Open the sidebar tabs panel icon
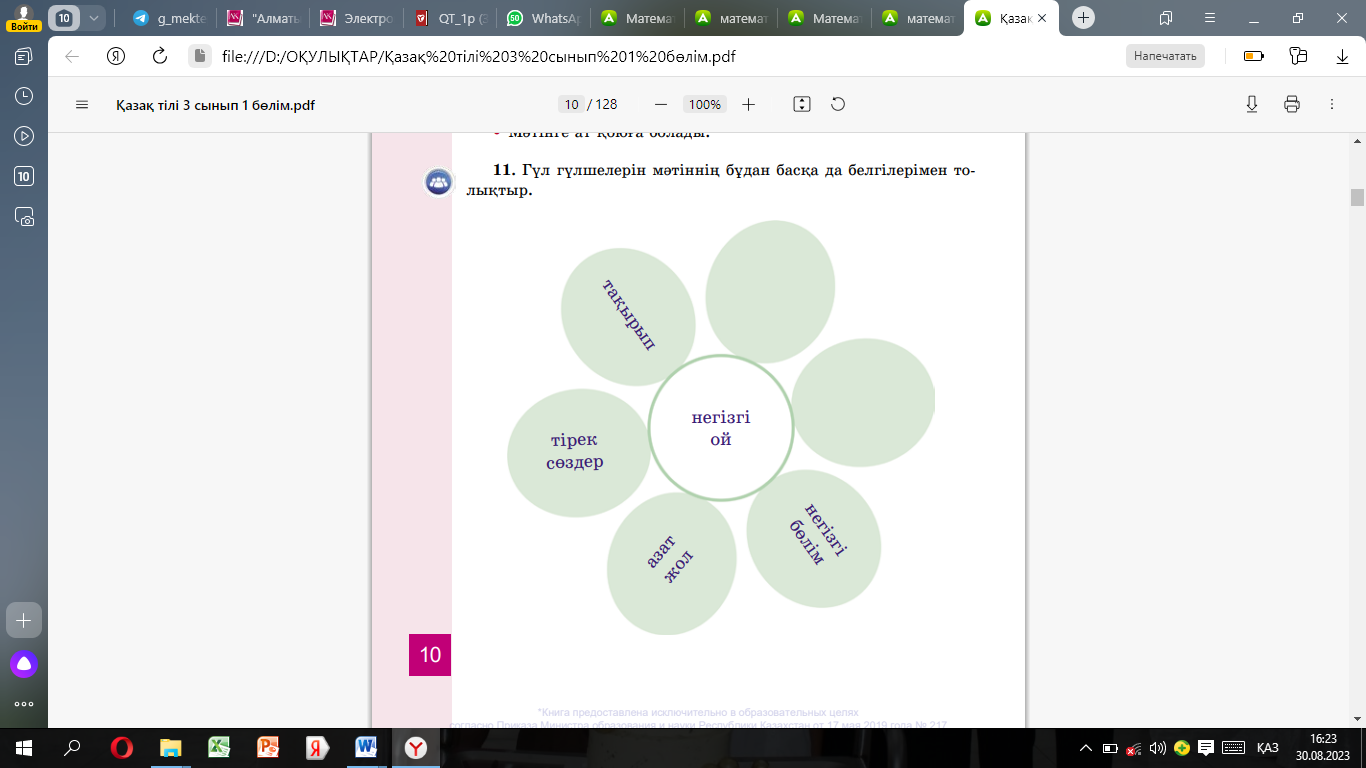This screenshot has height=768, width=1366. pos(24,56)
